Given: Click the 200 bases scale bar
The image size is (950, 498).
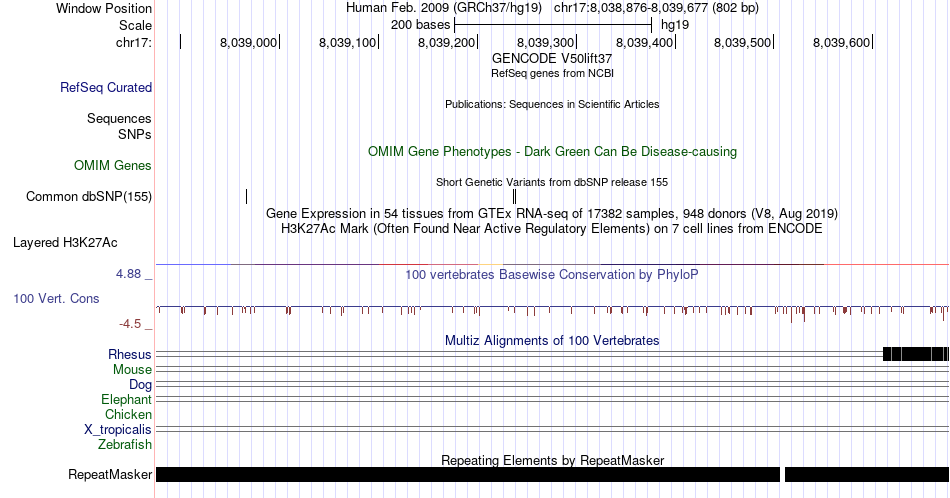Looking at the screenshot, I should pos(553,25).
